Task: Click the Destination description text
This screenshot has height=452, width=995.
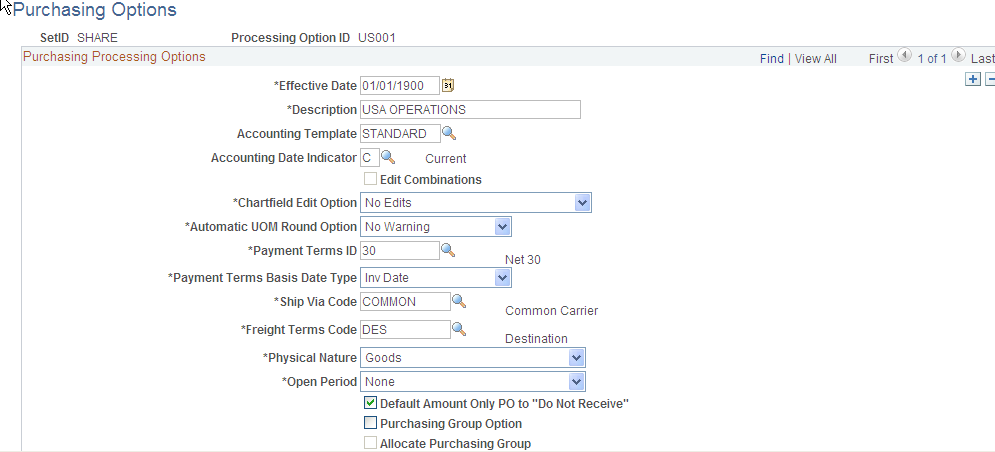Action: [x=536, y=339]
